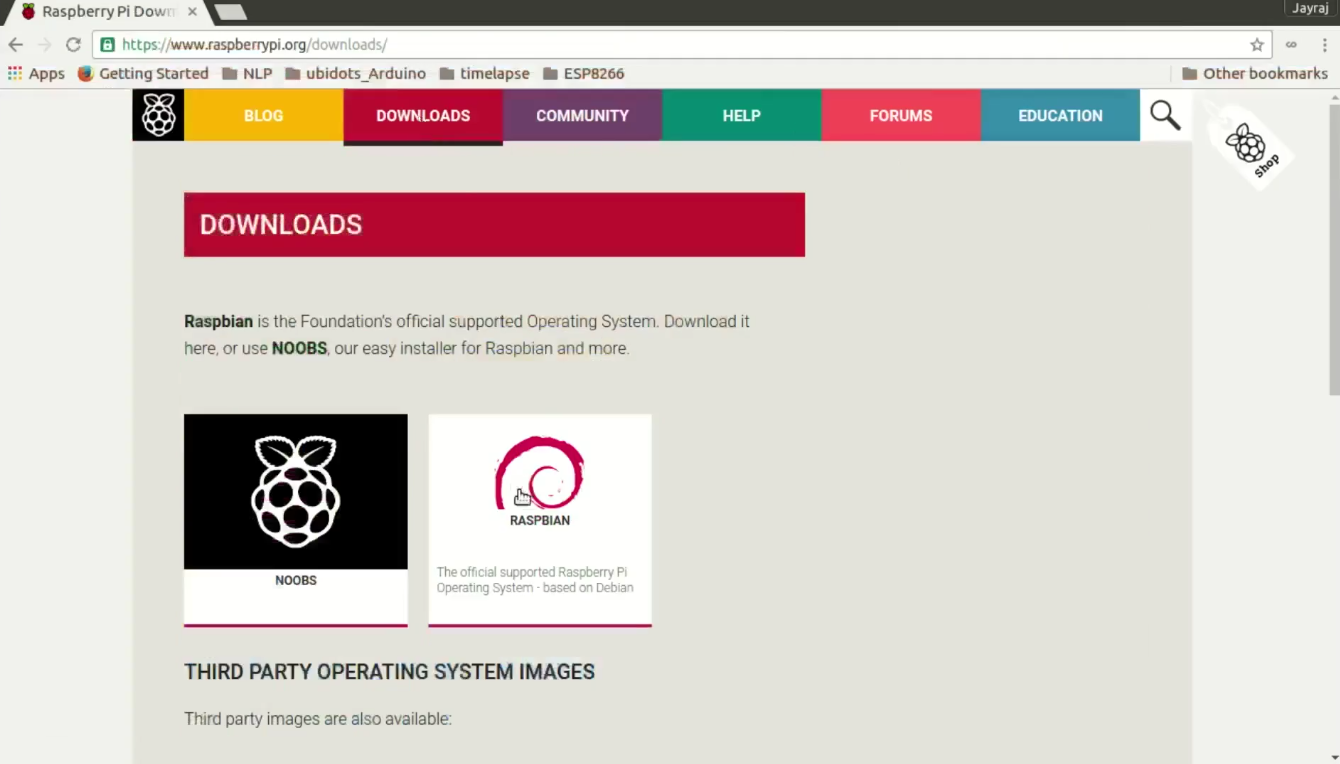Click the link shortener extension icon
The image size is (1340, 764).
click(x=1290, y=44)
